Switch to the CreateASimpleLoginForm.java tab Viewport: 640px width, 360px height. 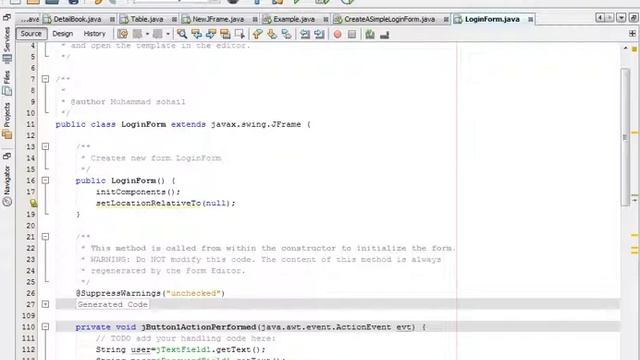coord(389,19)
